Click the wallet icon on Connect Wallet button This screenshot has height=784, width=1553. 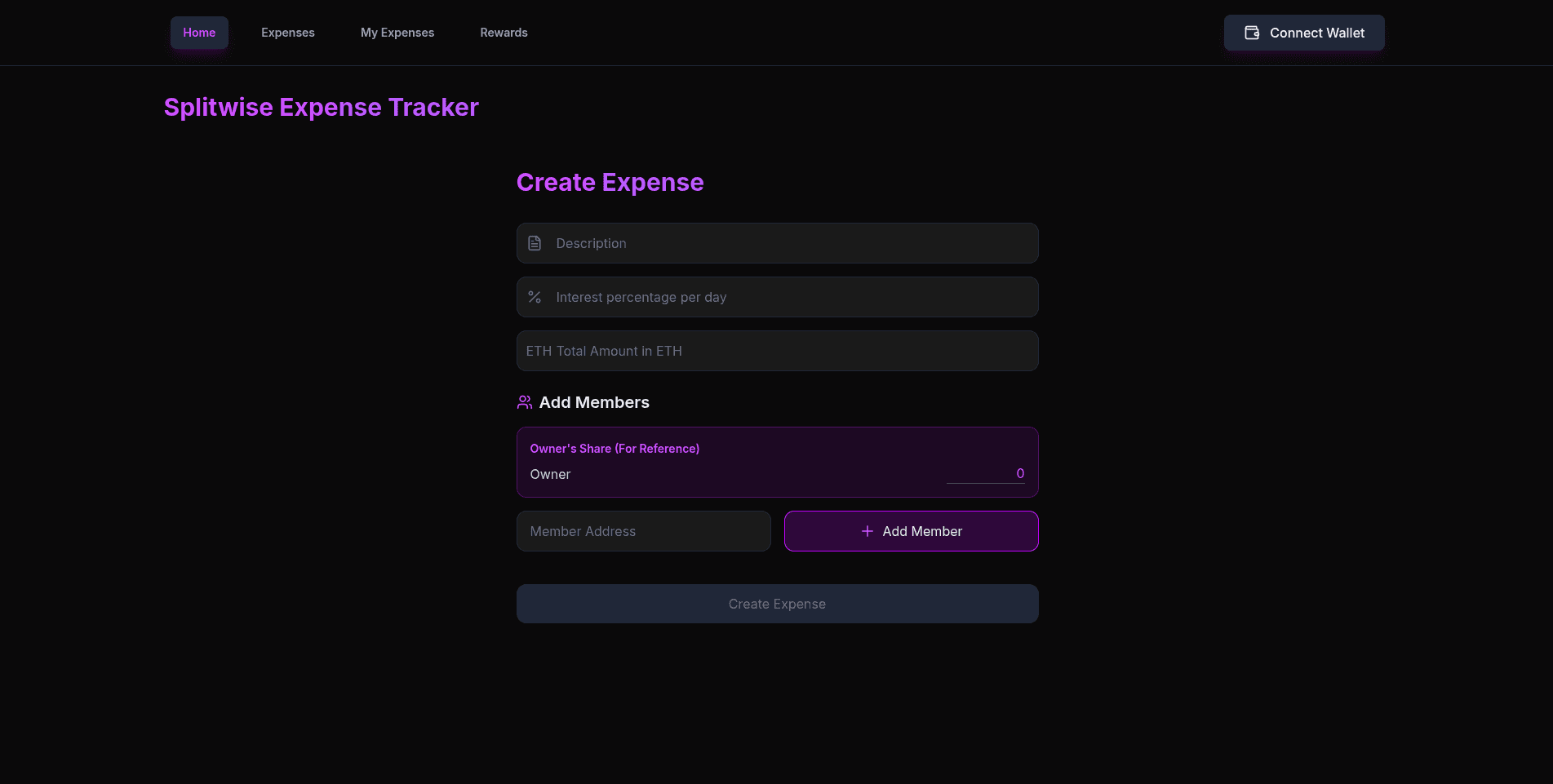coord(1250,33)
